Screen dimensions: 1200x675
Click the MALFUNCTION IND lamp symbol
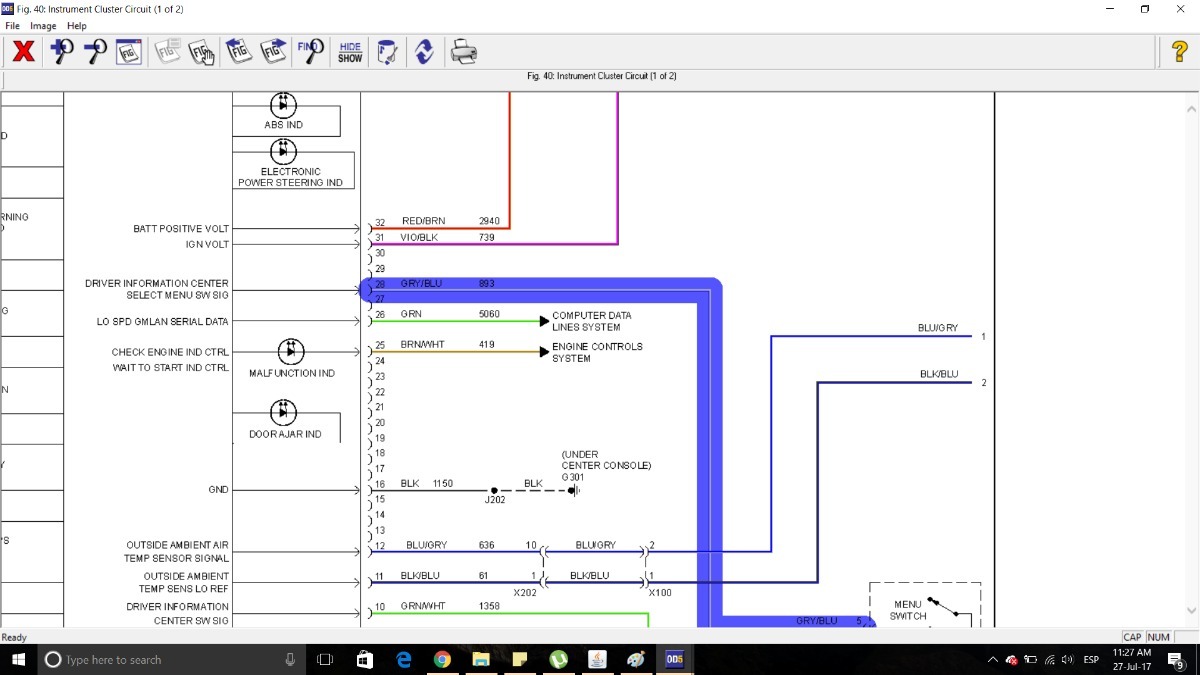click(x=290, y=351)
